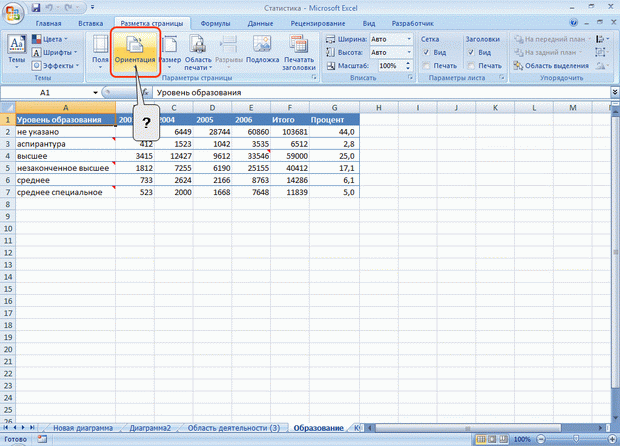Select cell with value 103681
The height and width of the screenshot is (446, 620).
[x=290, y=132]
